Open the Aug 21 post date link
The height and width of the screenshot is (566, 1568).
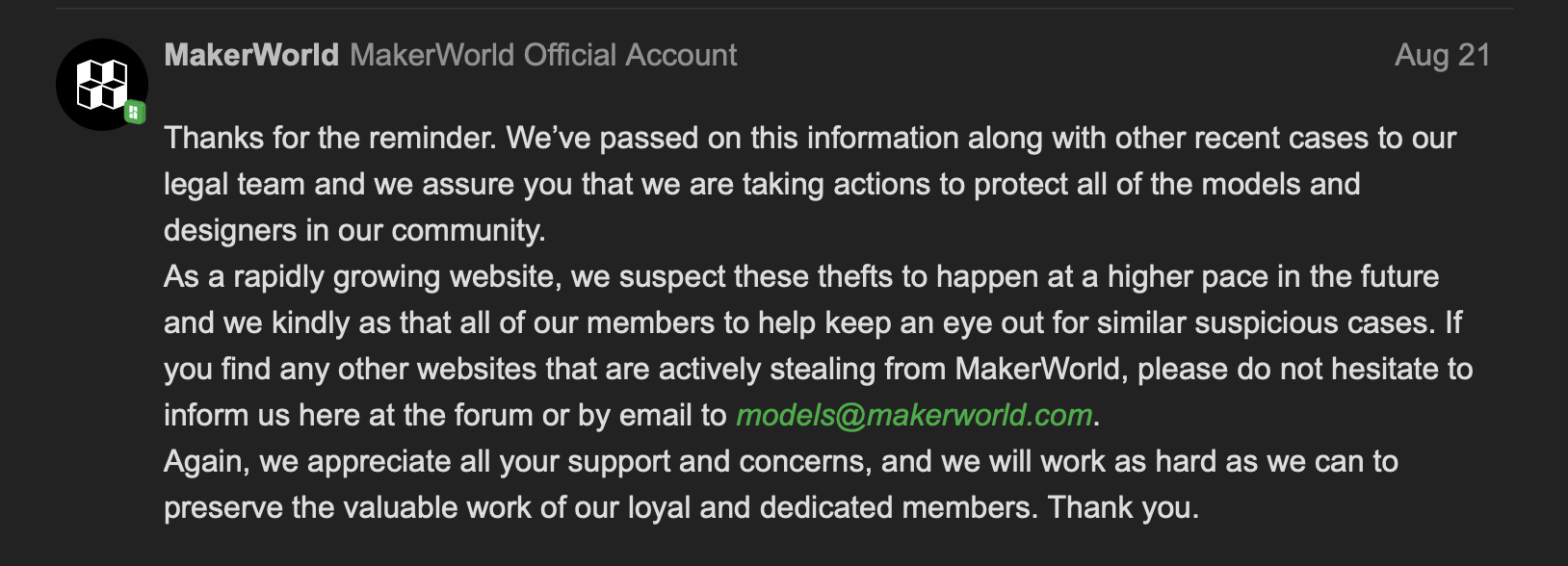(x=1442, y=55)
